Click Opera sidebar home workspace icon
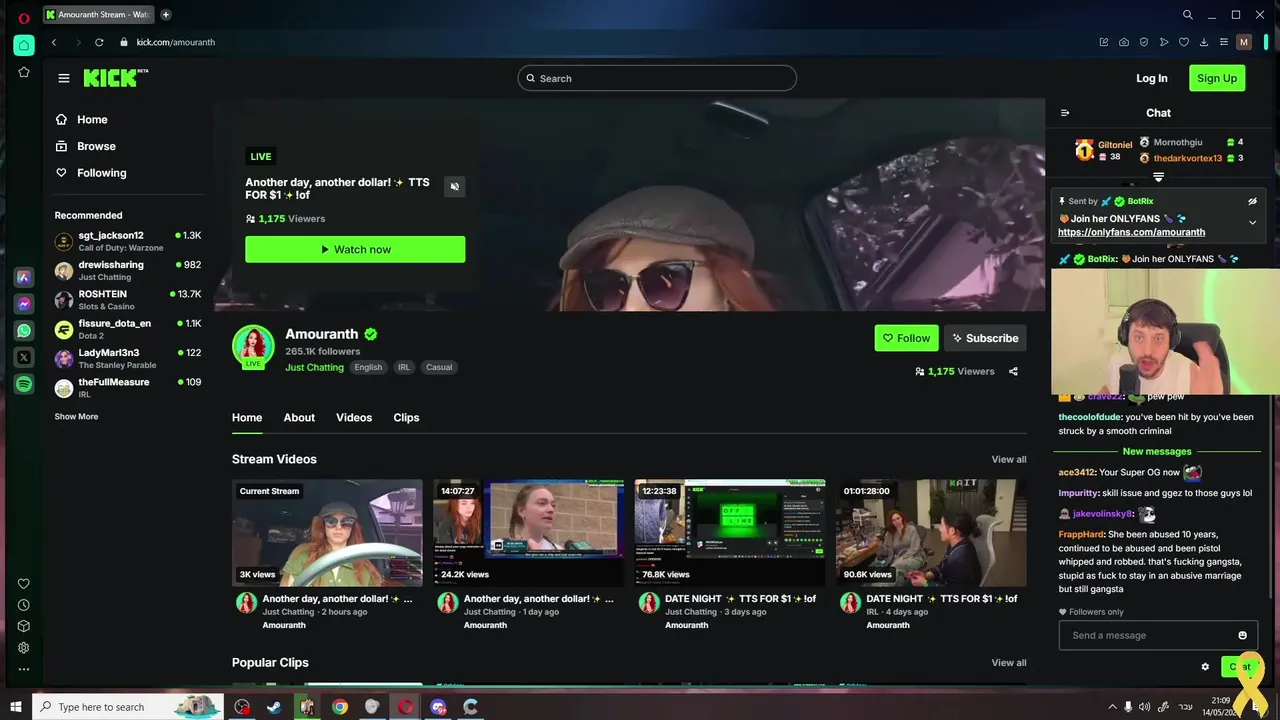Screen dimensions: 1280x720 pyautogui.click(x=24, y=45)
